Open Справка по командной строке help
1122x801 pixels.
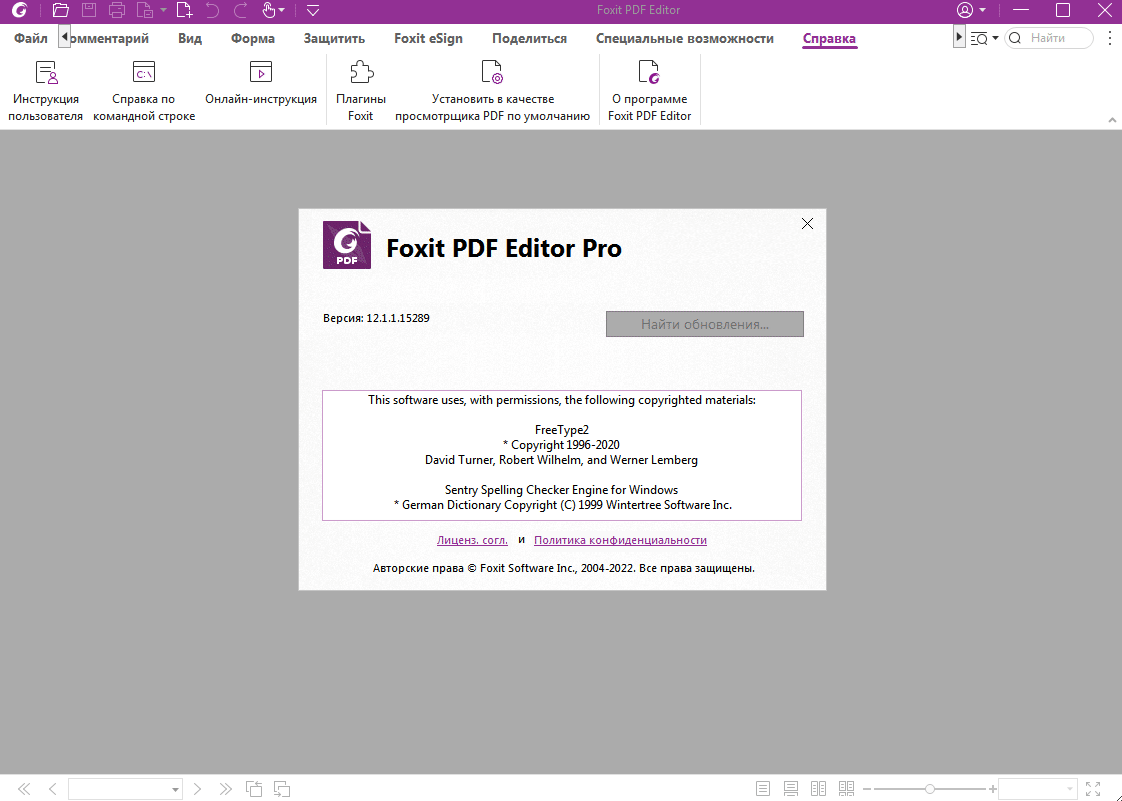point(144,91)
